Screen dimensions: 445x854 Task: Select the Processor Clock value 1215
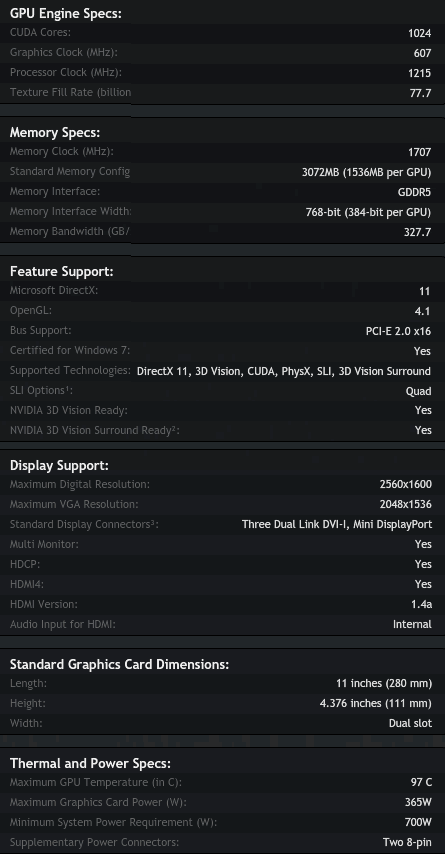pos(419,73)
